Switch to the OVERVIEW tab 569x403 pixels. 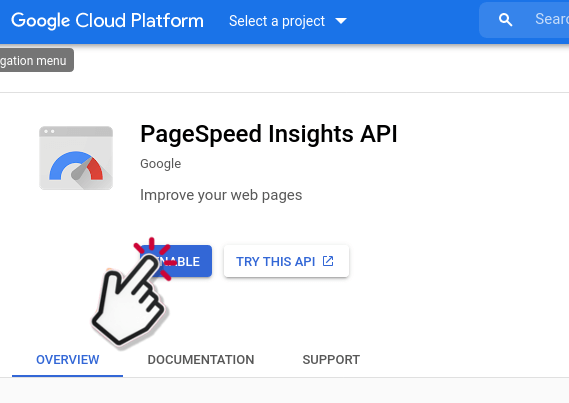coord(67,360)
